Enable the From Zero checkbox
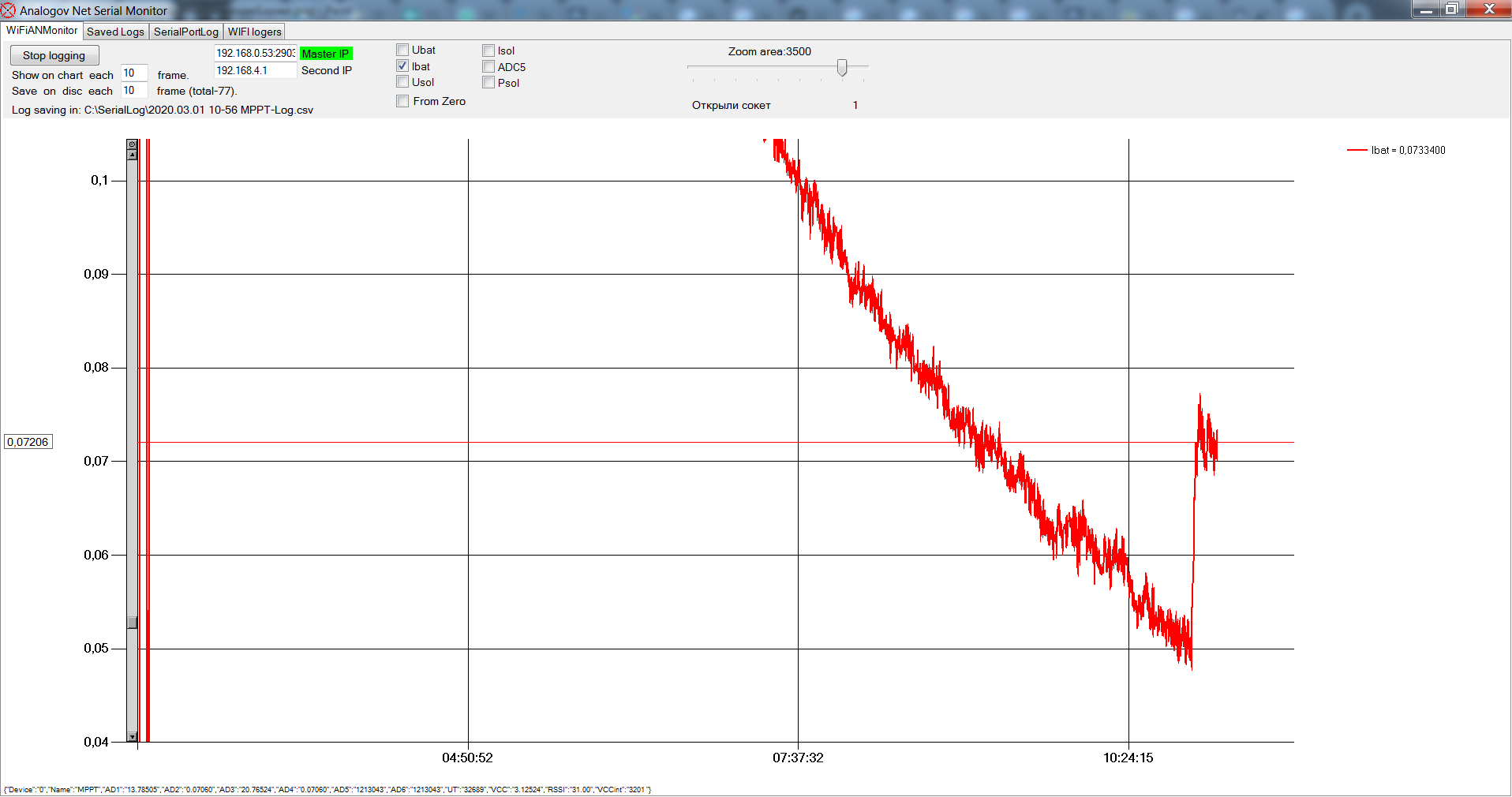This screenshot has height=797, width=1512. click(402, 101)
